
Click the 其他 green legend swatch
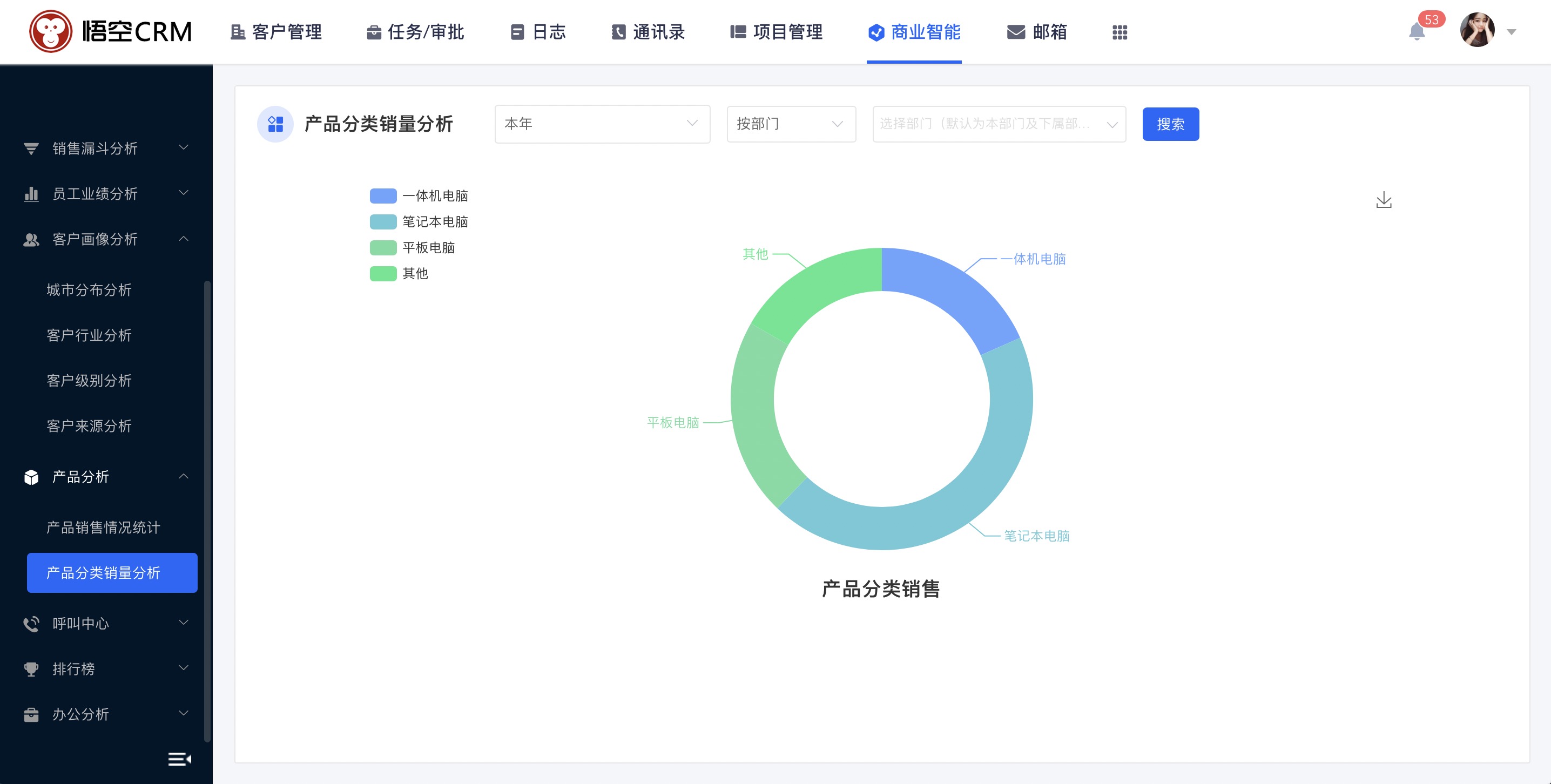383,273
